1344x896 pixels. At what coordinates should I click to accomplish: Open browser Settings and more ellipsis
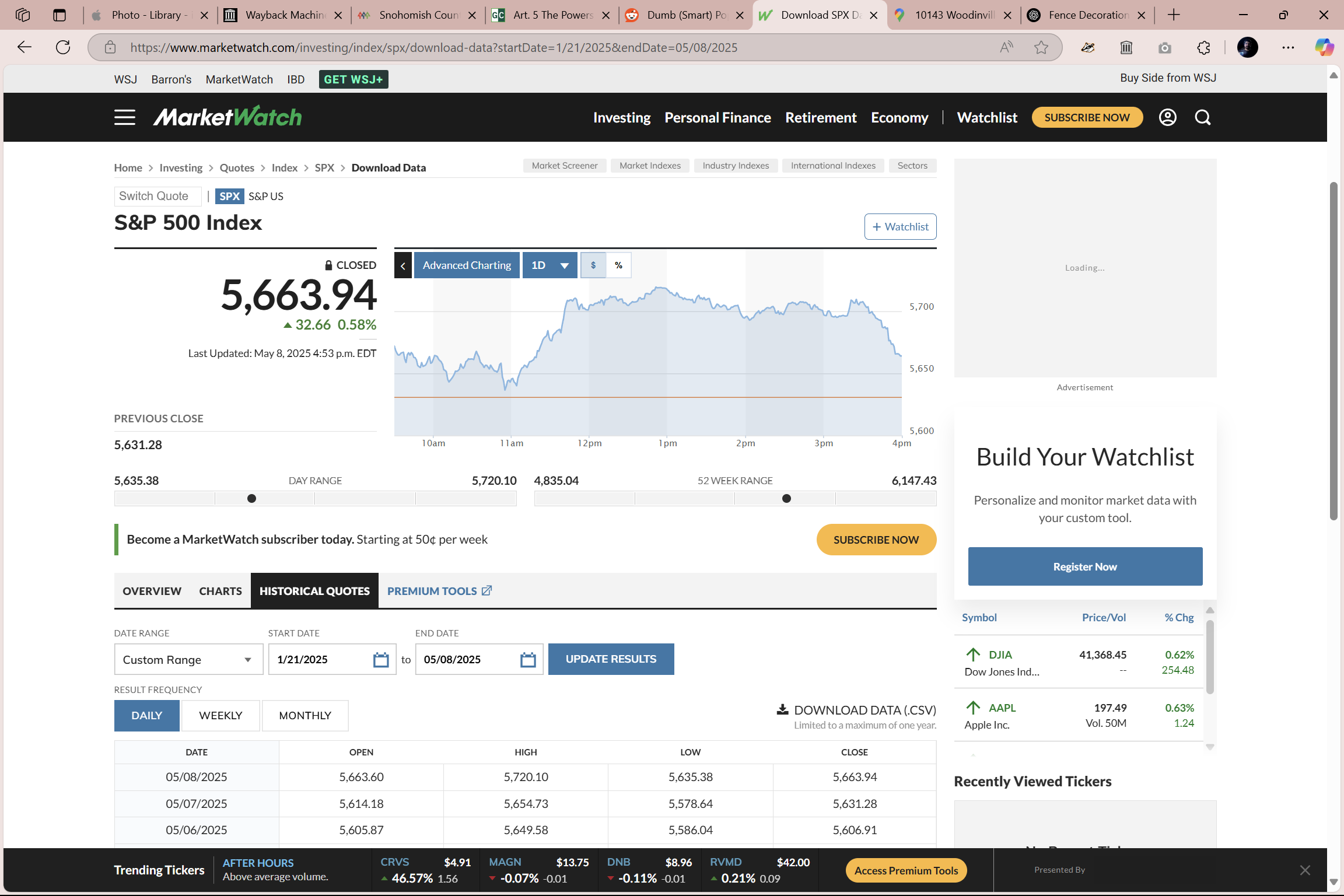coord(1288,47)
